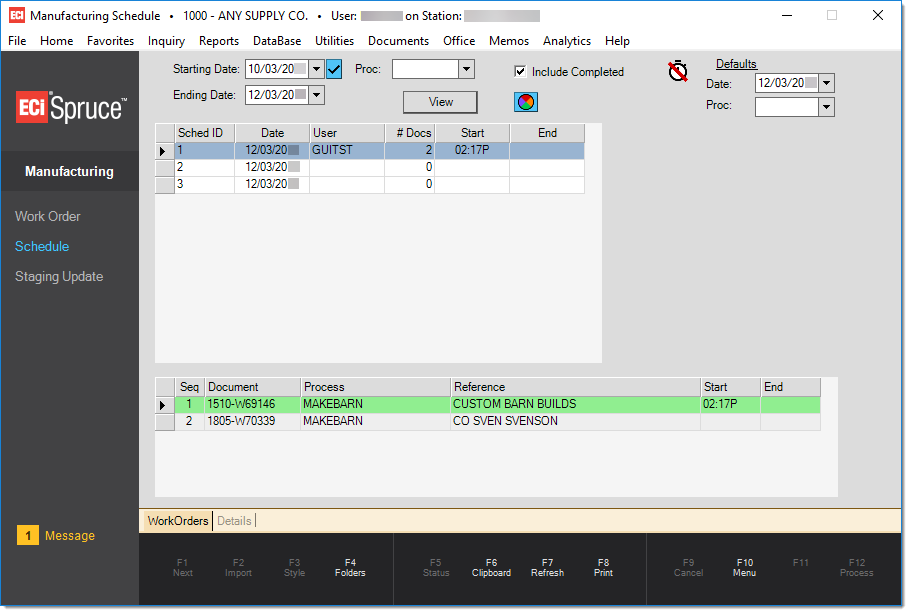Click the Defaults link

736,64
